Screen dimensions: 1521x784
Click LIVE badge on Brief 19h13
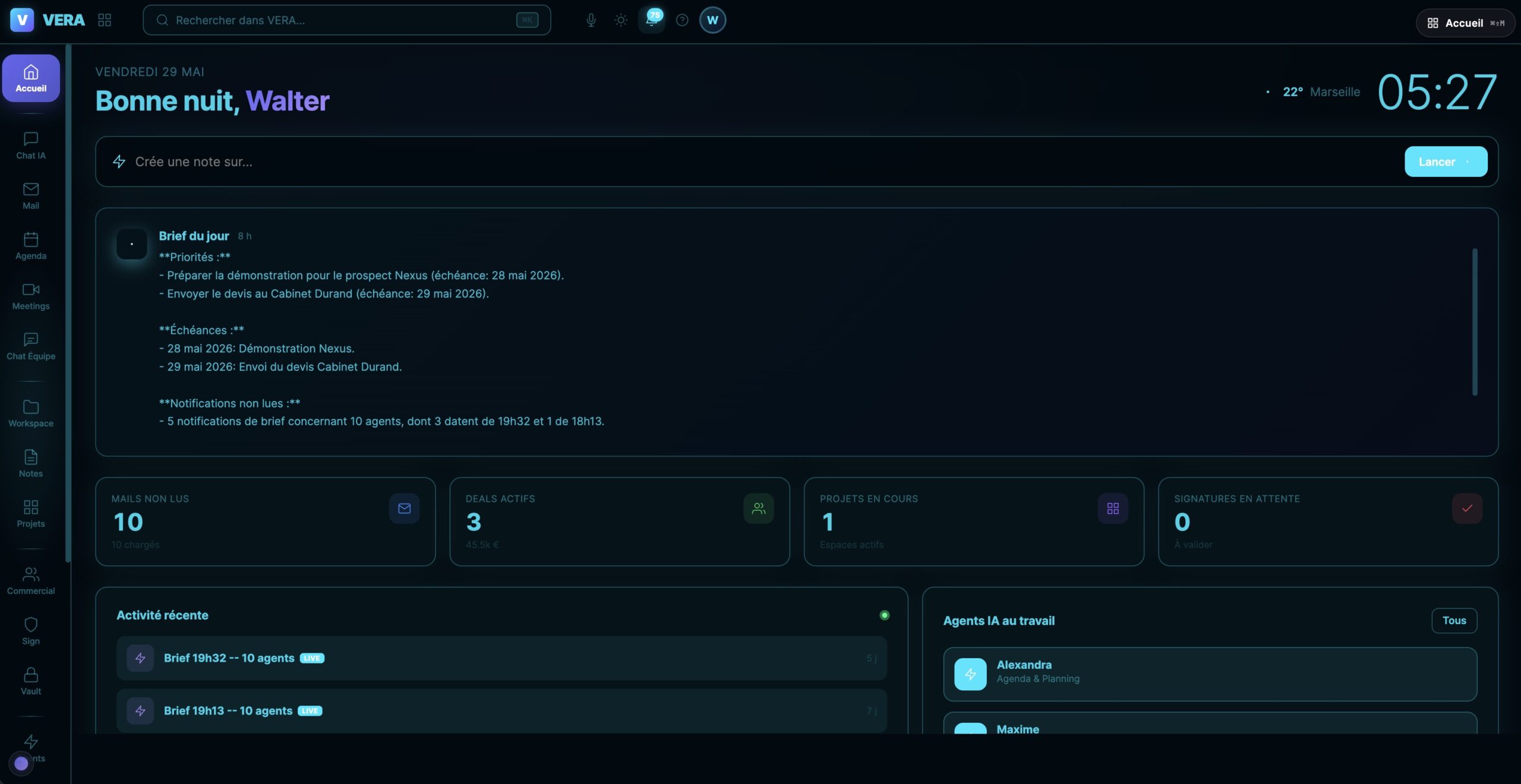310,711
